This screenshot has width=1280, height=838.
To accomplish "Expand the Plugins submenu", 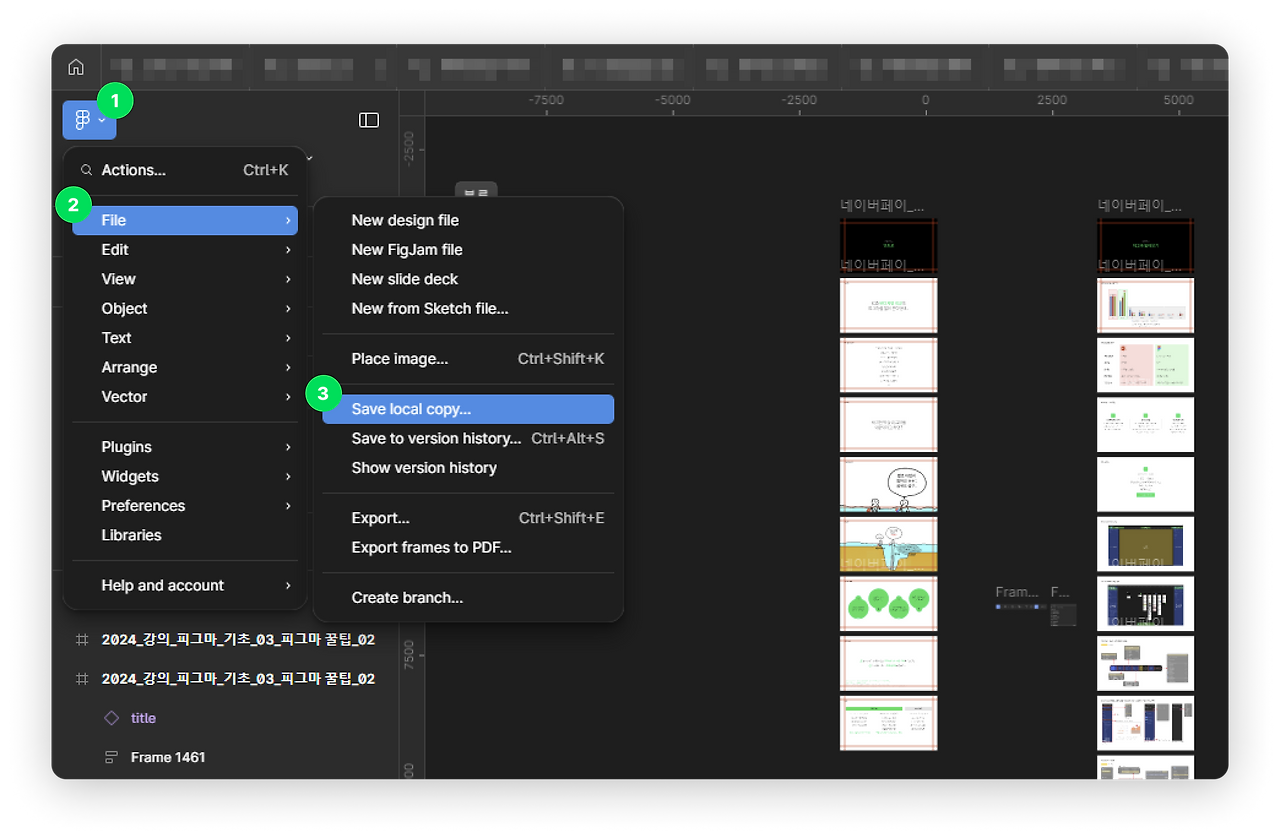I will tap(185, 447).
